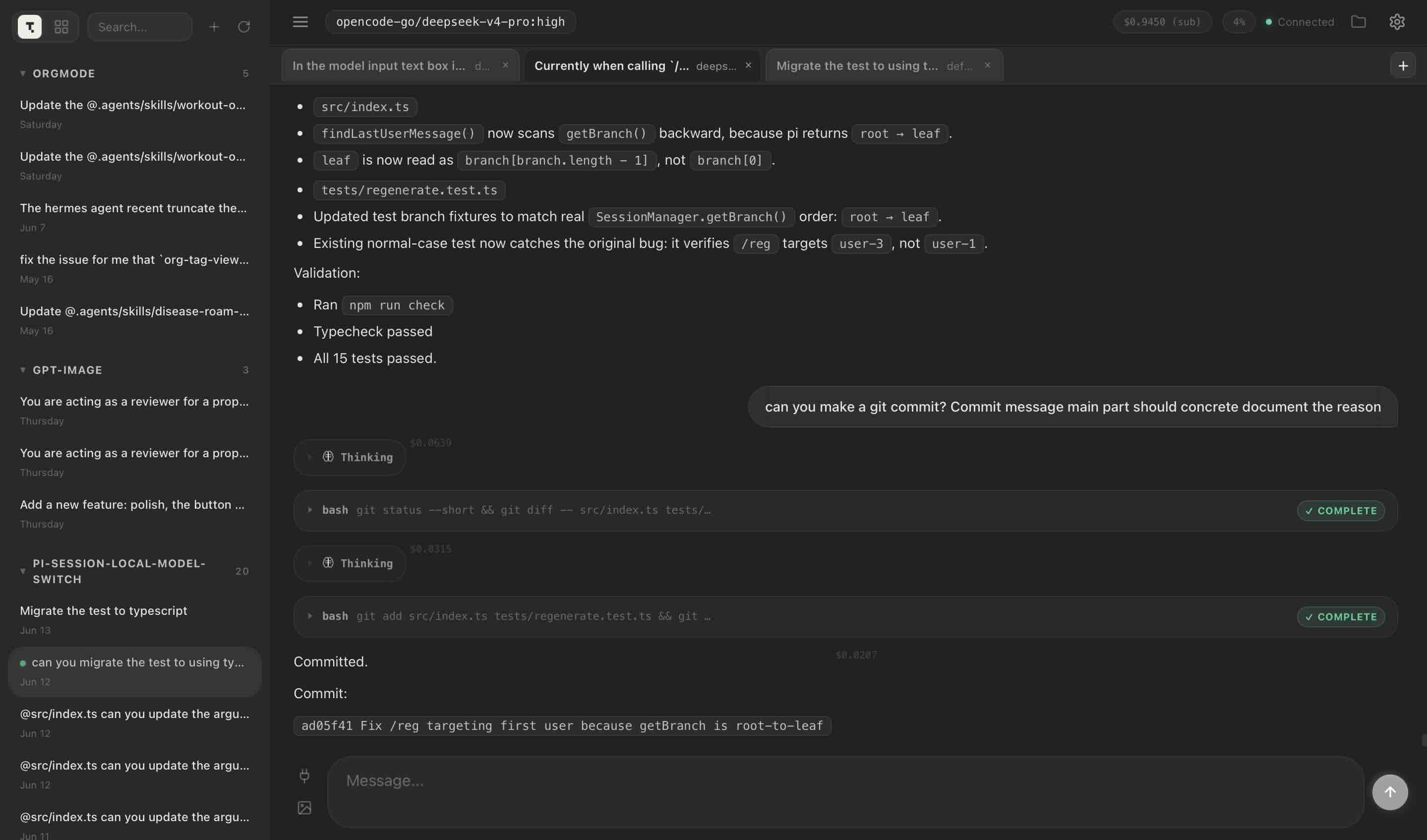Image resolution: width=1427 pixels, height=840 pixels.
Task: Click COMPLETE badge on git status row
Action: 1341,510
